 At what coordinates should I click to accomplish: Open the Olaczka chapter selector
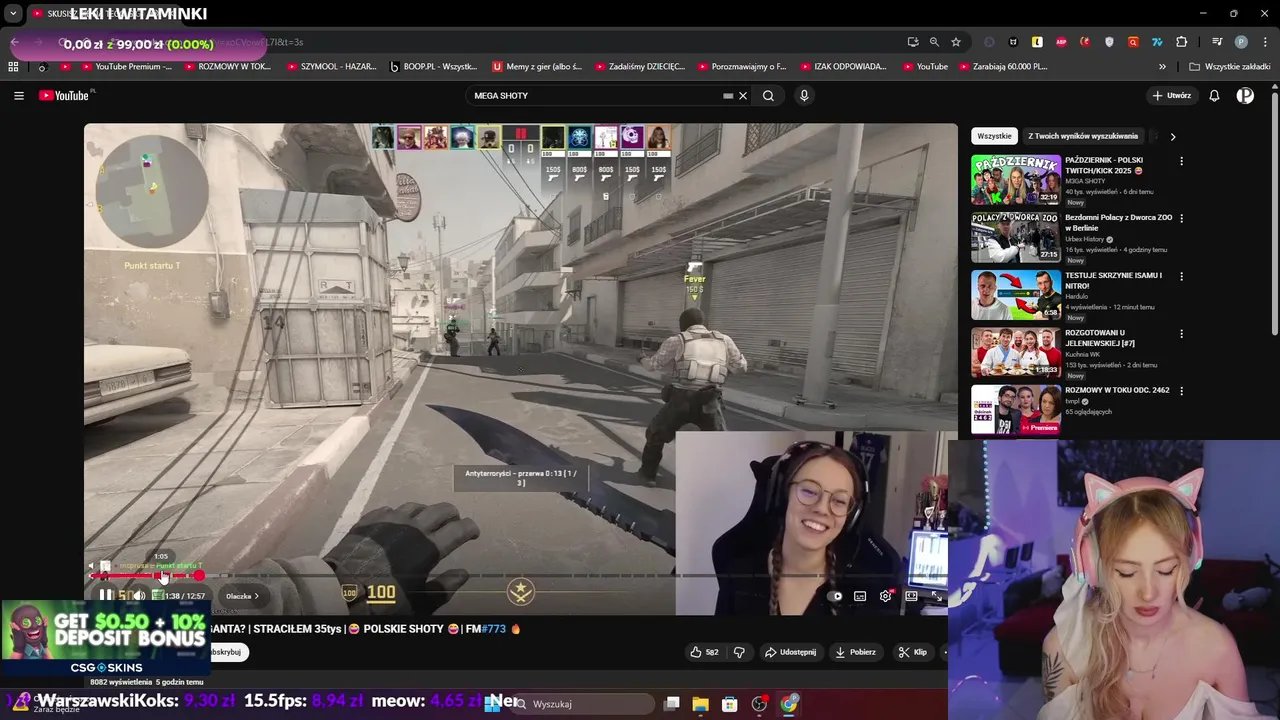[242, 596]
